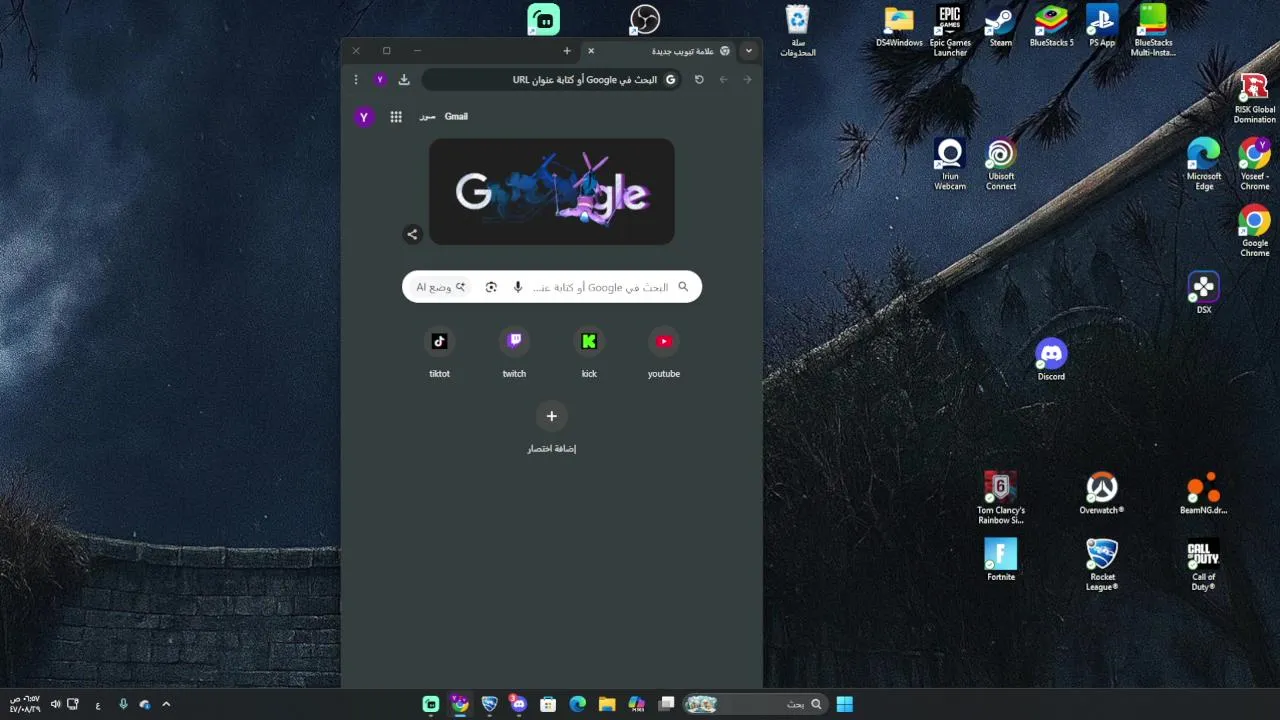1280x720 pixels.
Task: Expand hidden system tray icons
Action: 166,704
